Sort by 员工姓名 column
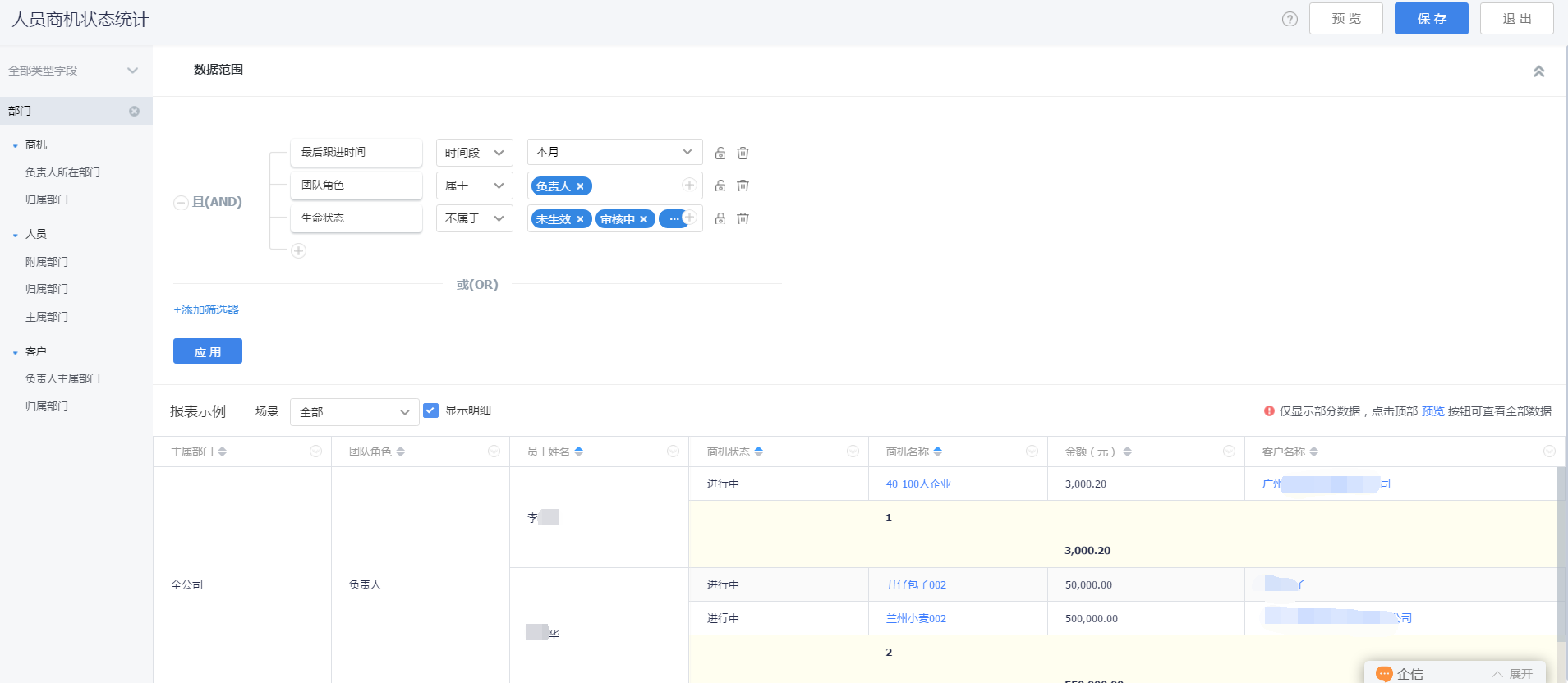This screenshot has height=683, width=1568. (578, 452)
